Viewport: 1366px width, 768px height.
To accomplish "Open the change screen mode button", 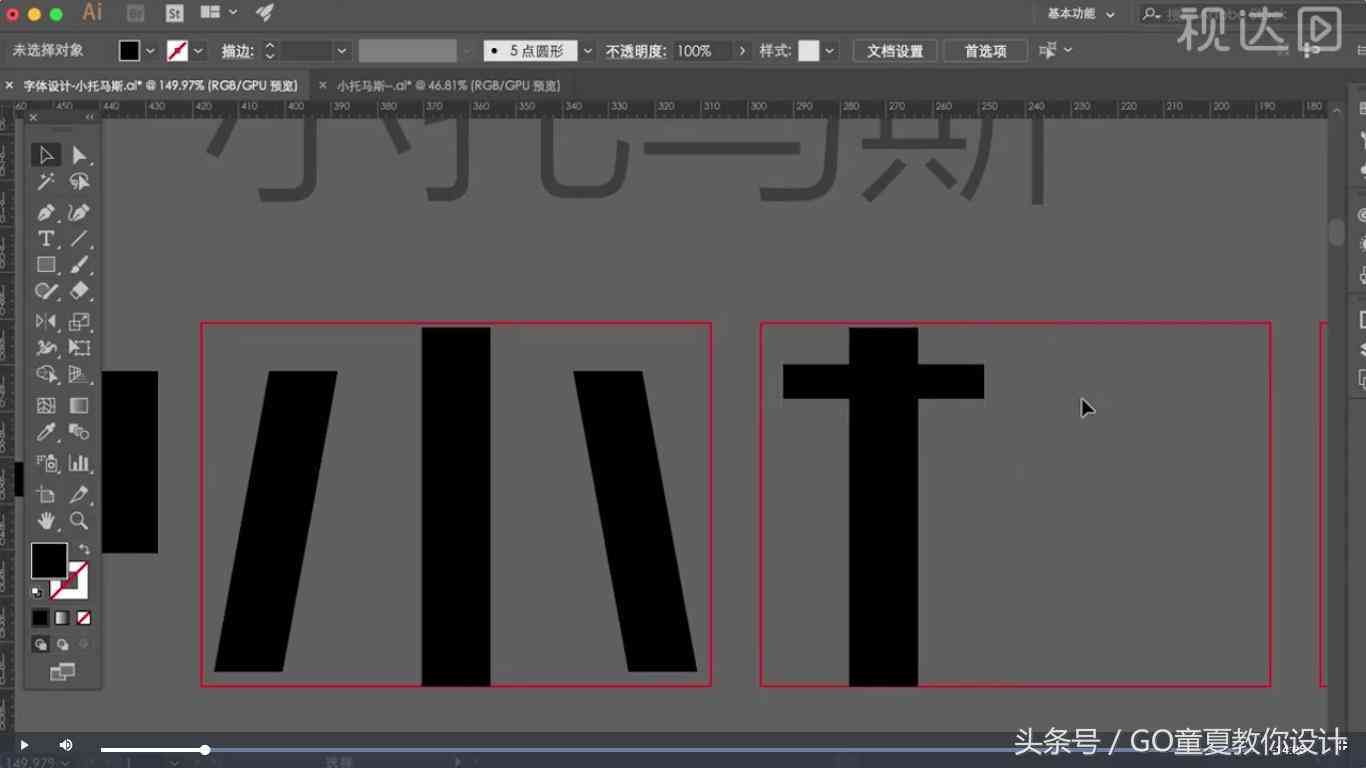I will coord(62,672).
